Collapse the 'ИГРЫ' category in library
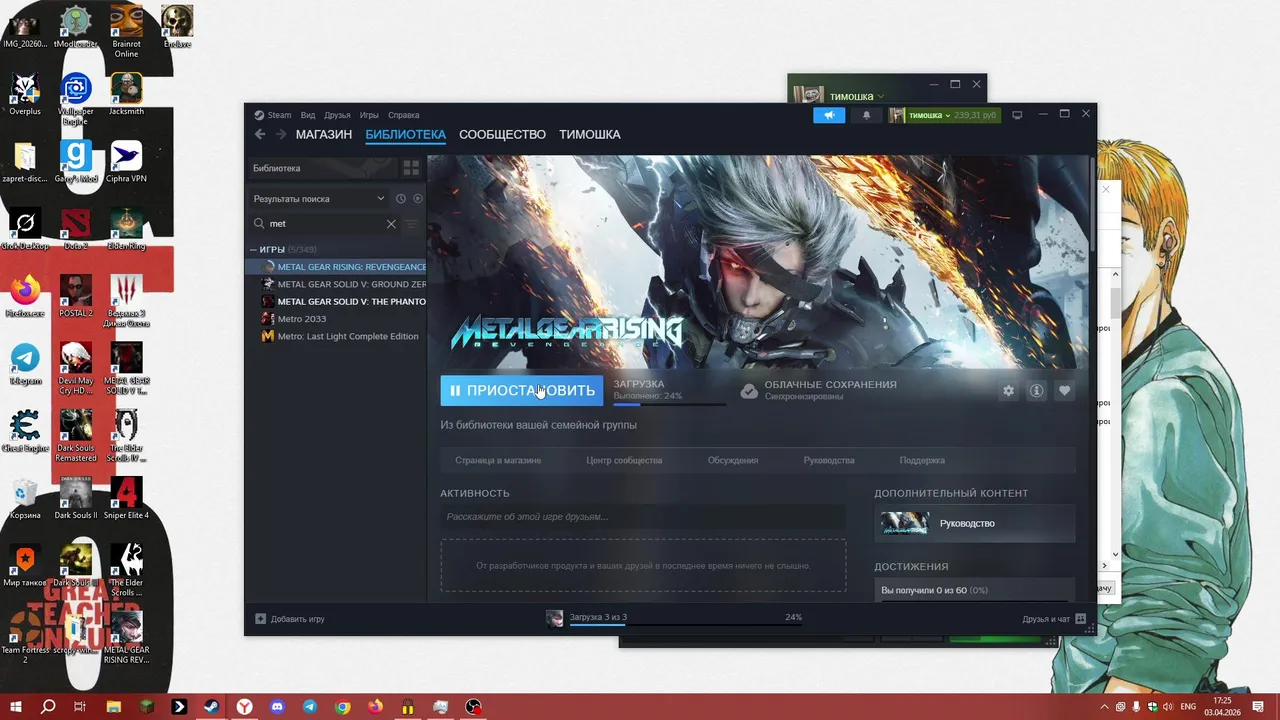 click(253, 249)
